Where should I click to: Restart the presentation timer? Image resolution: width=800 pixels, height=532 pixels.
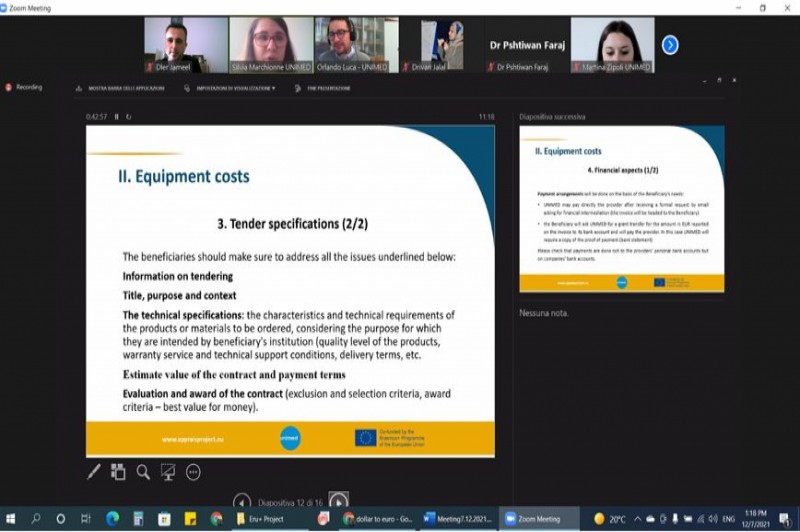(x=129, y=117)
